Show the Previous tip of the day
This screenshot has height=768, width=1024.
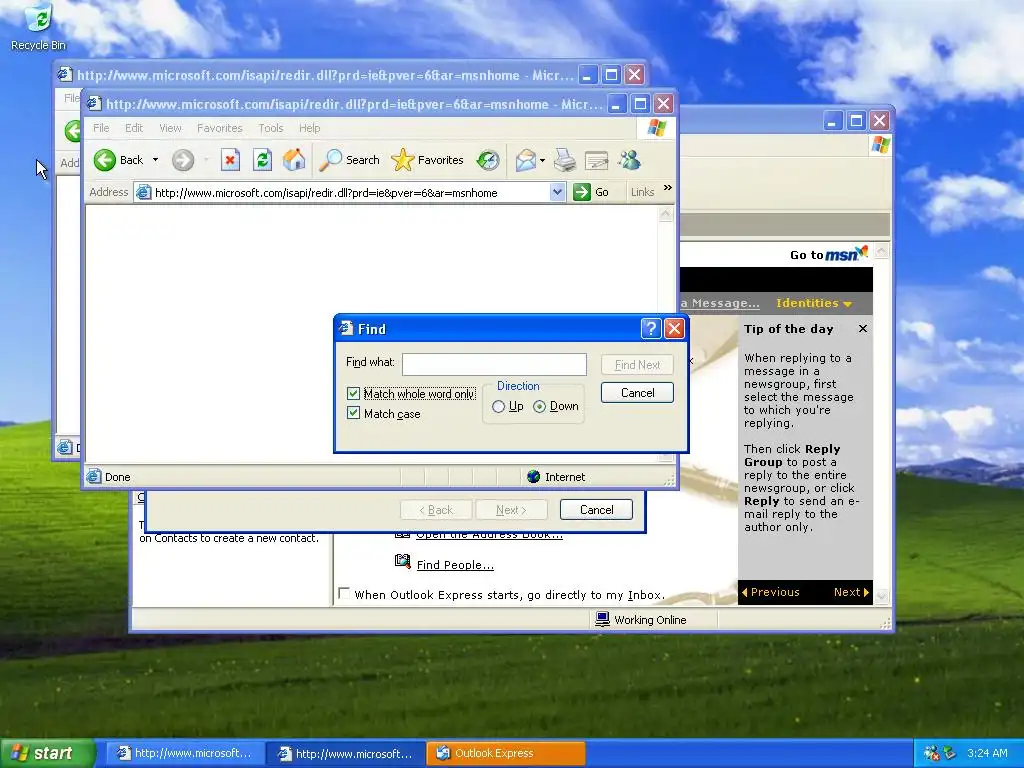[771, 592]
